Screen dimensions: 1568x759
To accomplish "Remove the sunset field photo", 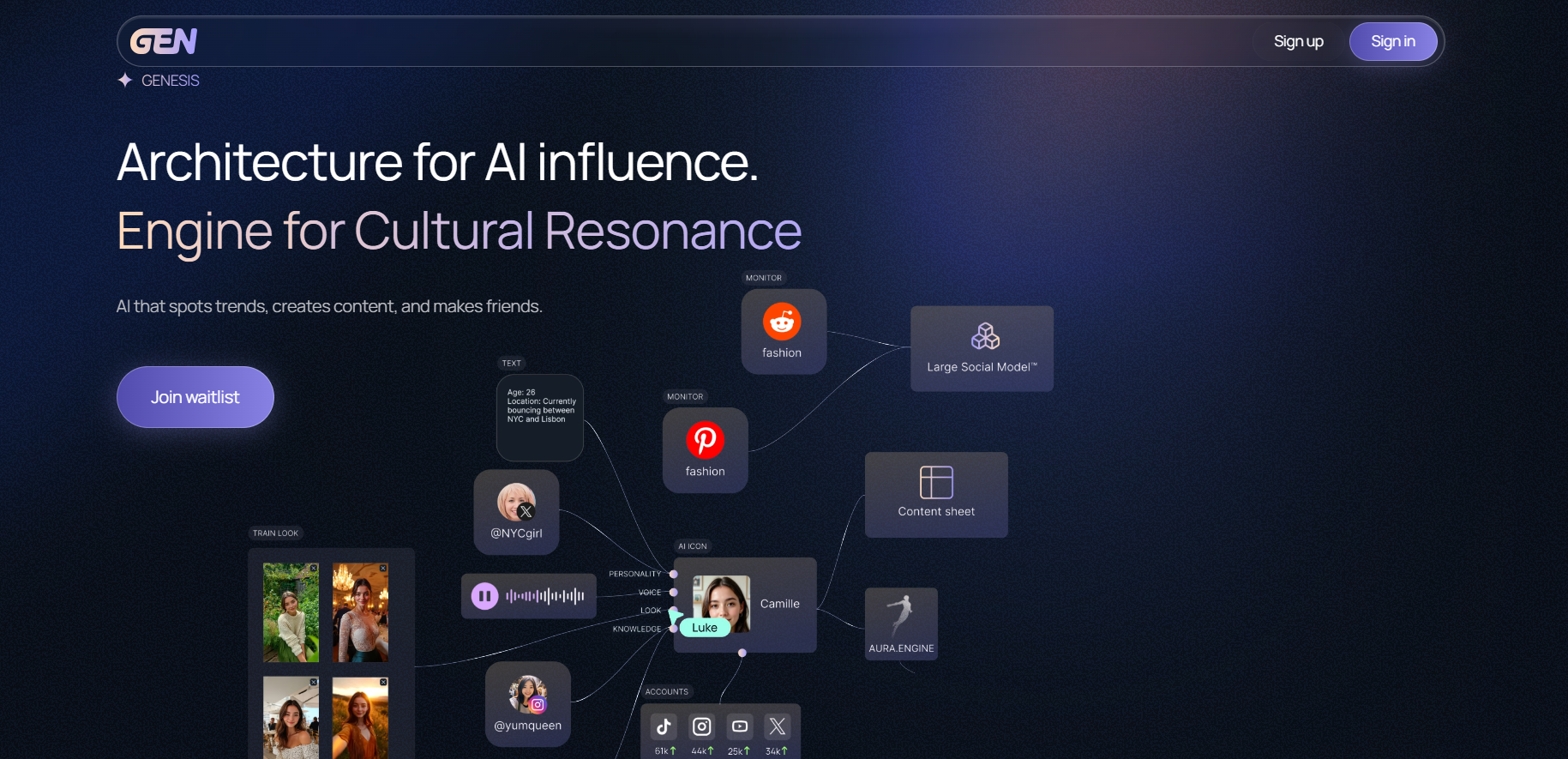I will point(383,682).
